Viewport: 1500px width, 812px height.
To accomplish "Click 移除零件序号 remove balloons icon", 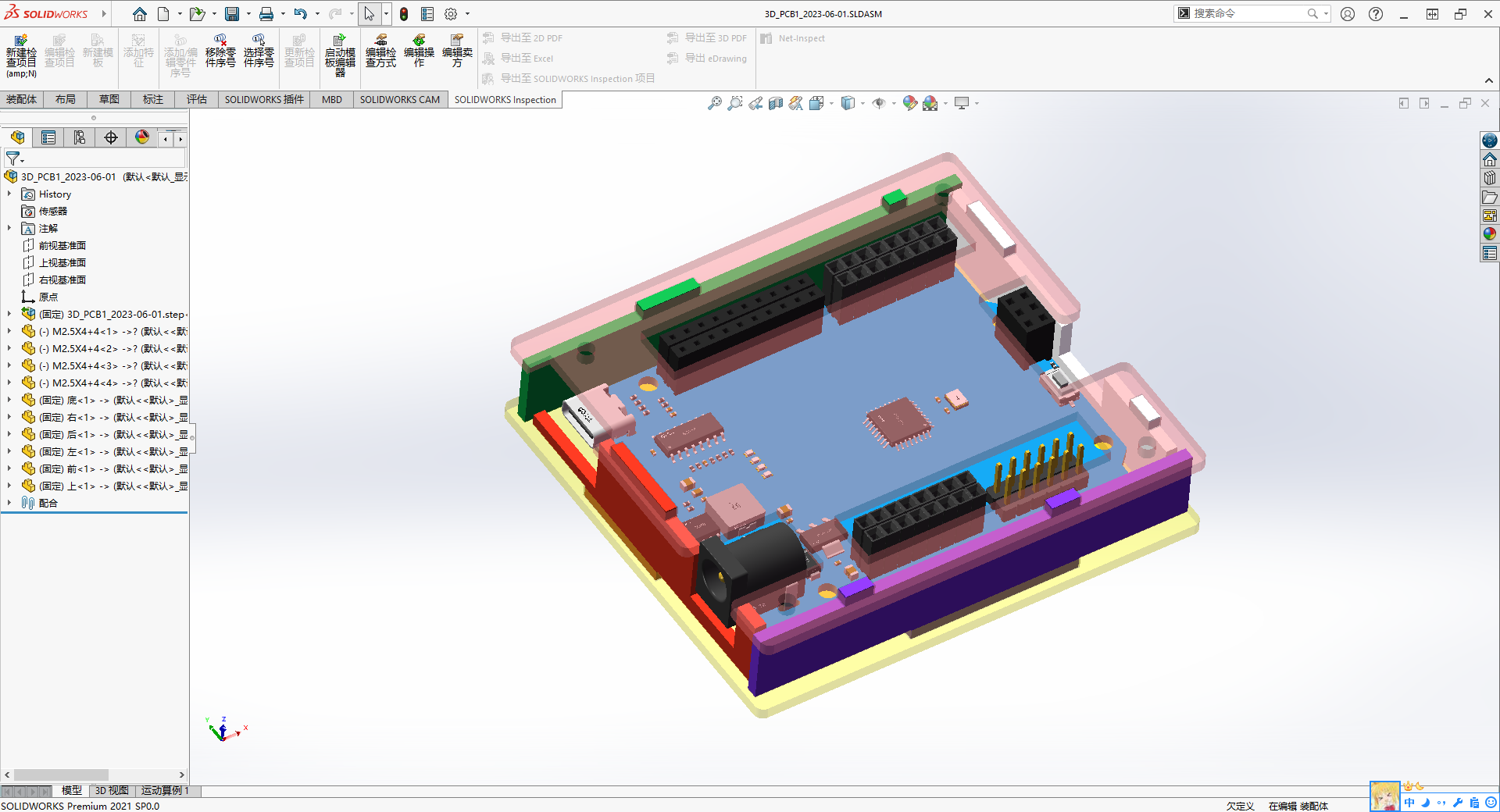I will [220, 51].
